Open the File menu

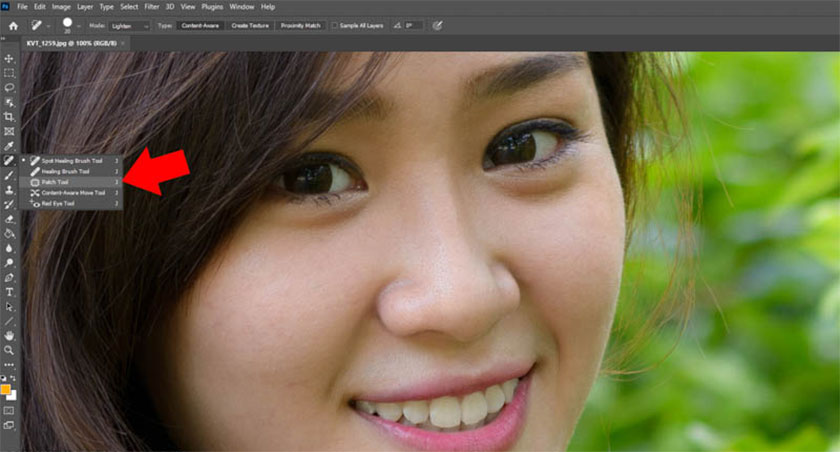pos(22,7)
